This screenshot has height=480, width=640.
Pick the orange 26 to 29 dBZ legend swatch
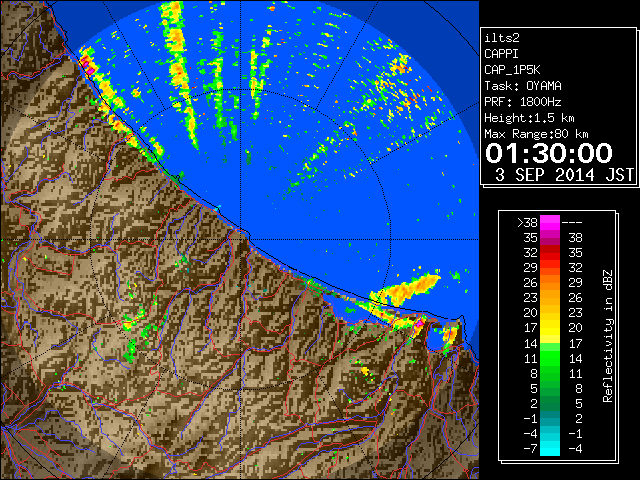click(x=550, y=283)
